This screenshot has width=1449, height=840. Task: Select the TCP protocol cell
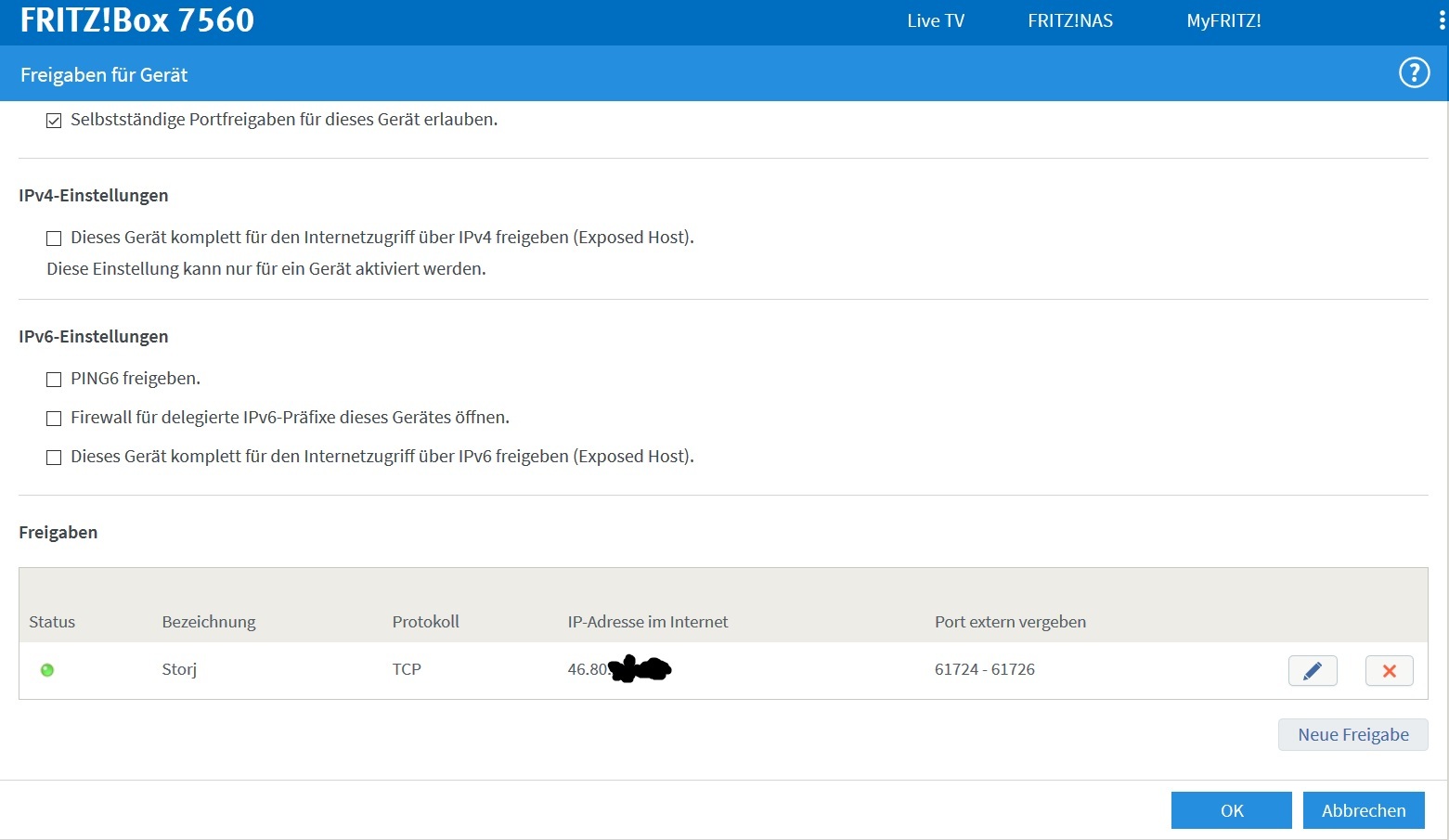[x=407, y=669]
